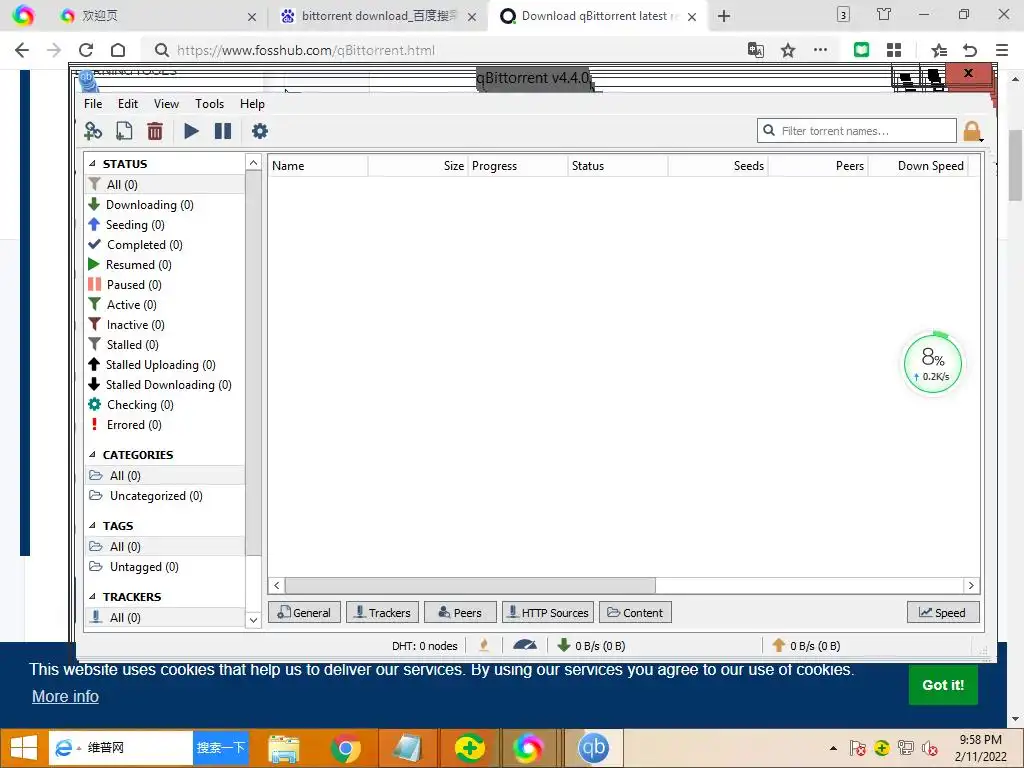Click the torrent list scroll right arrow
This screenshot has height=768, width=1024.
click(x=971, y=586)
